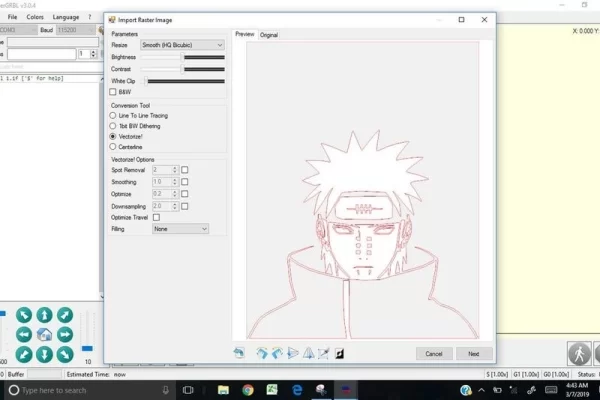Enable the Optimize checkbox
This screenshot has height=400, width=600.
(184, 194)
